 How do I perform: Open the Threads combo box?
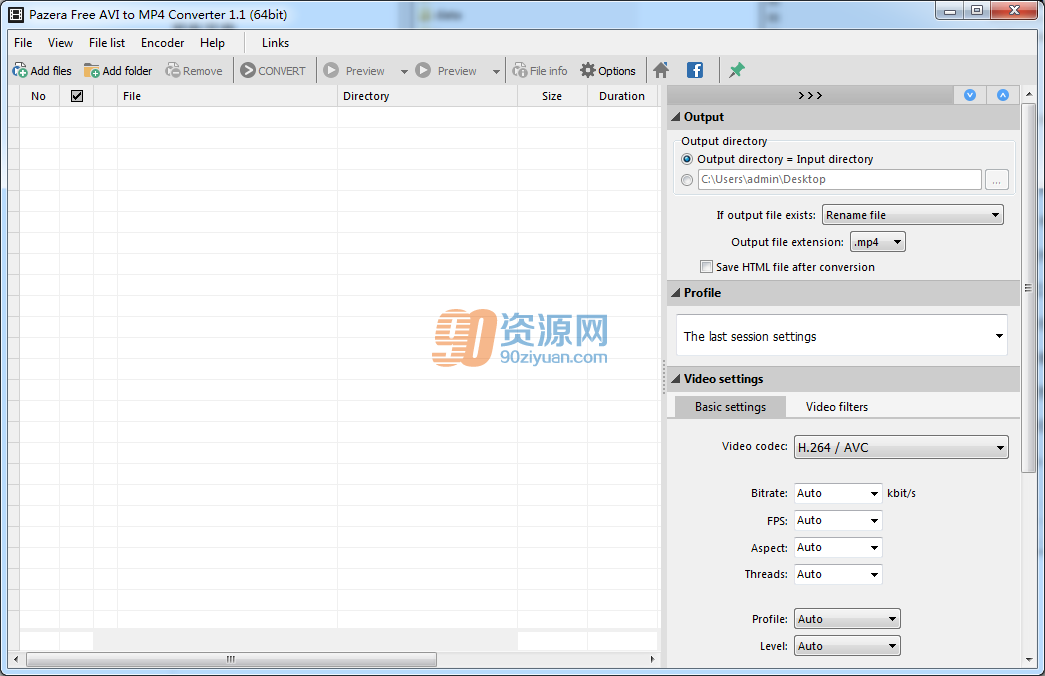point(838,574)
